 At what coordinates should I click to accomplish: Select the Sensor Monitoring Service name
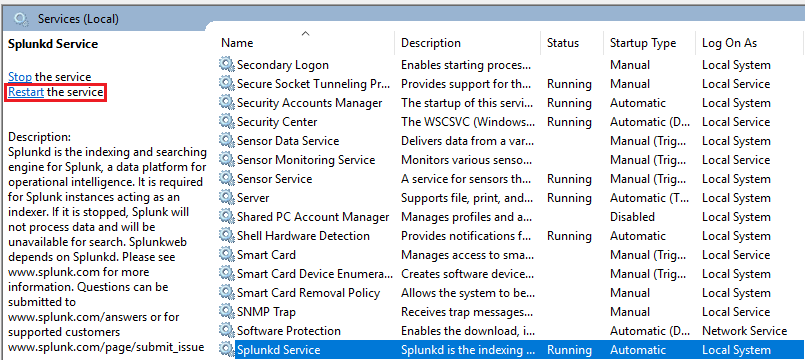pyautogui.click(x=306, y=160)
